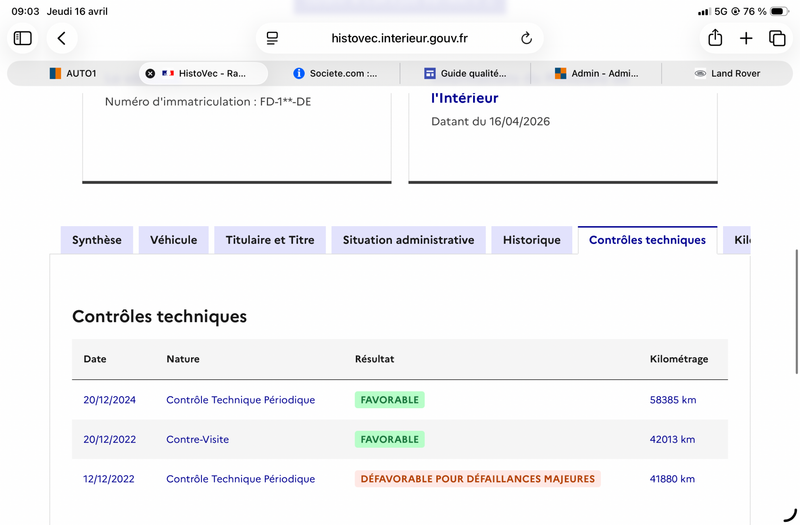This screenshot has height=525, width=800.
Task: Open the Land Rover browser tab
Action: click(727, 73)
